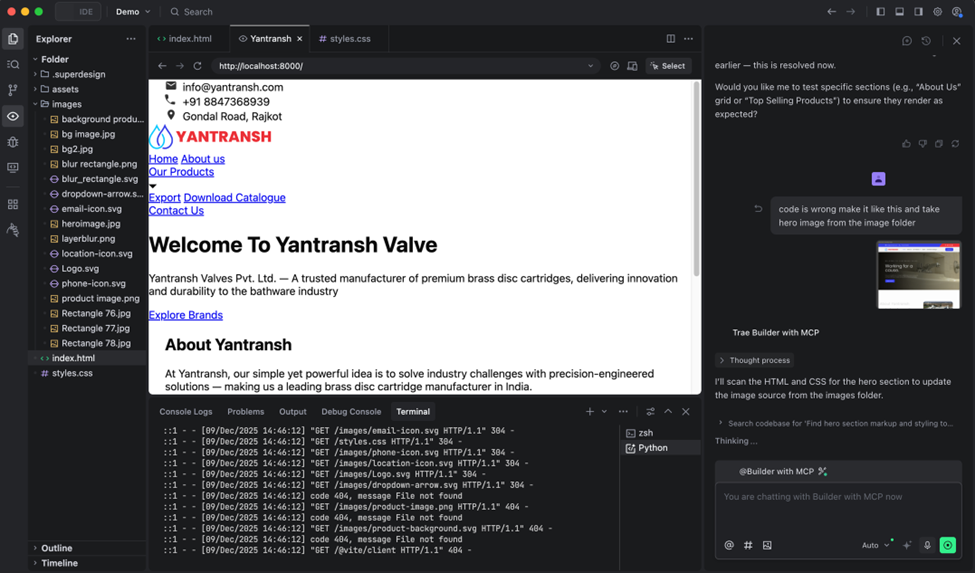Click the Explore Brands link in preview
The height and width of the screenshot is (573, 975).
click(185, 315)
